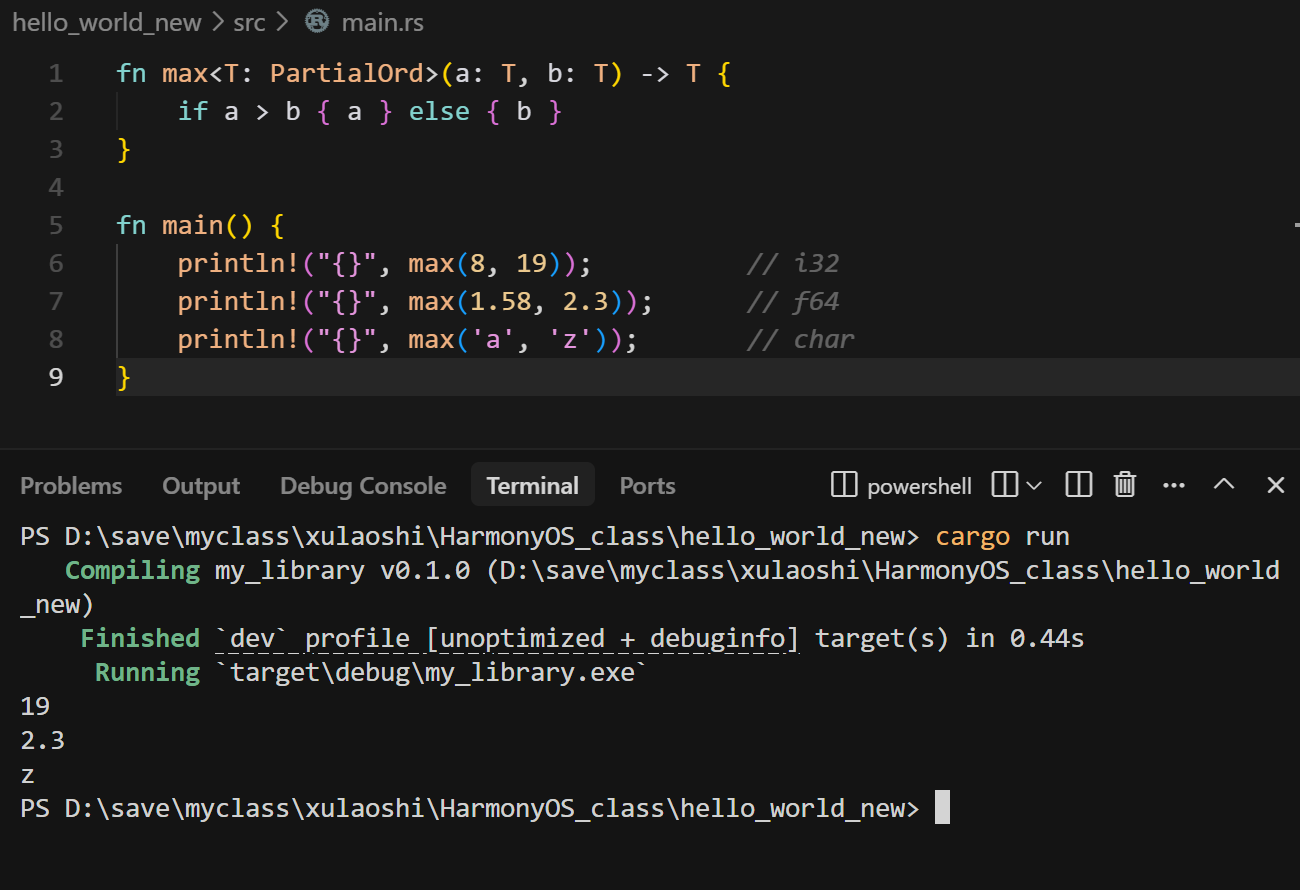Viewport: 1300px width, 890px height.
Task: Click line number 1 in the gutter
Action: [x=55, y=73]
